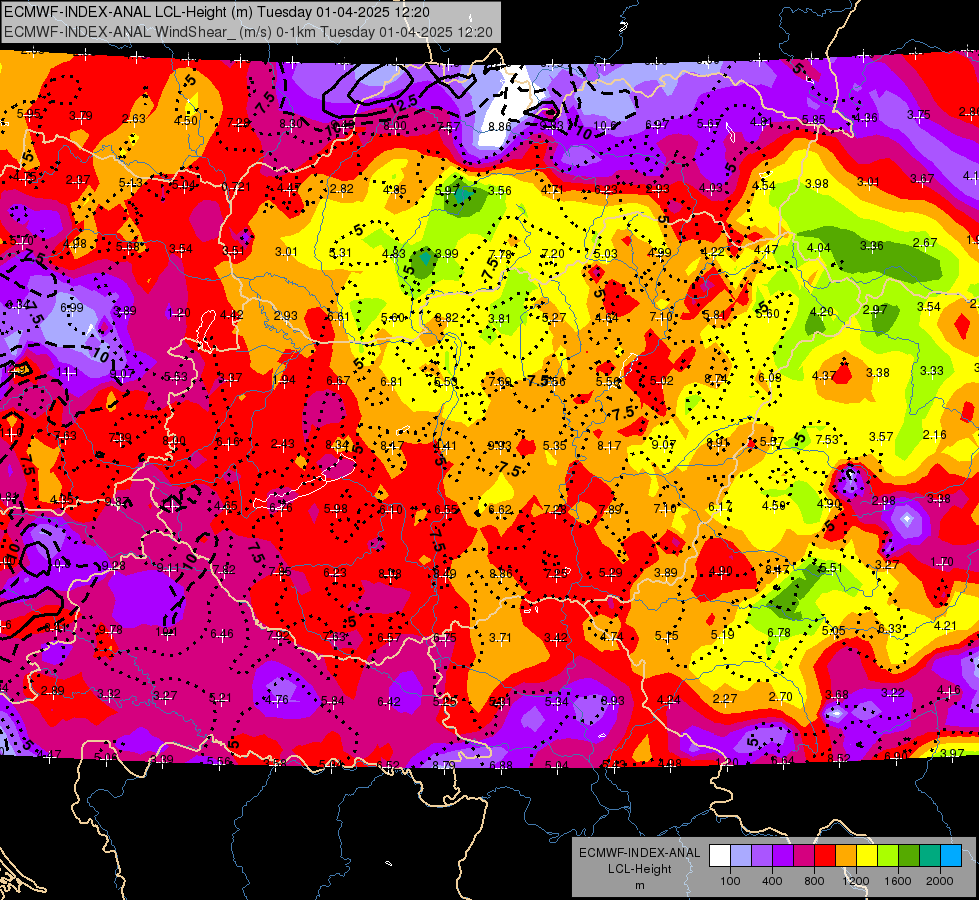The image size is (979, 900).
Task: Click the wind shear value 6.99
Action: point(72,307)
